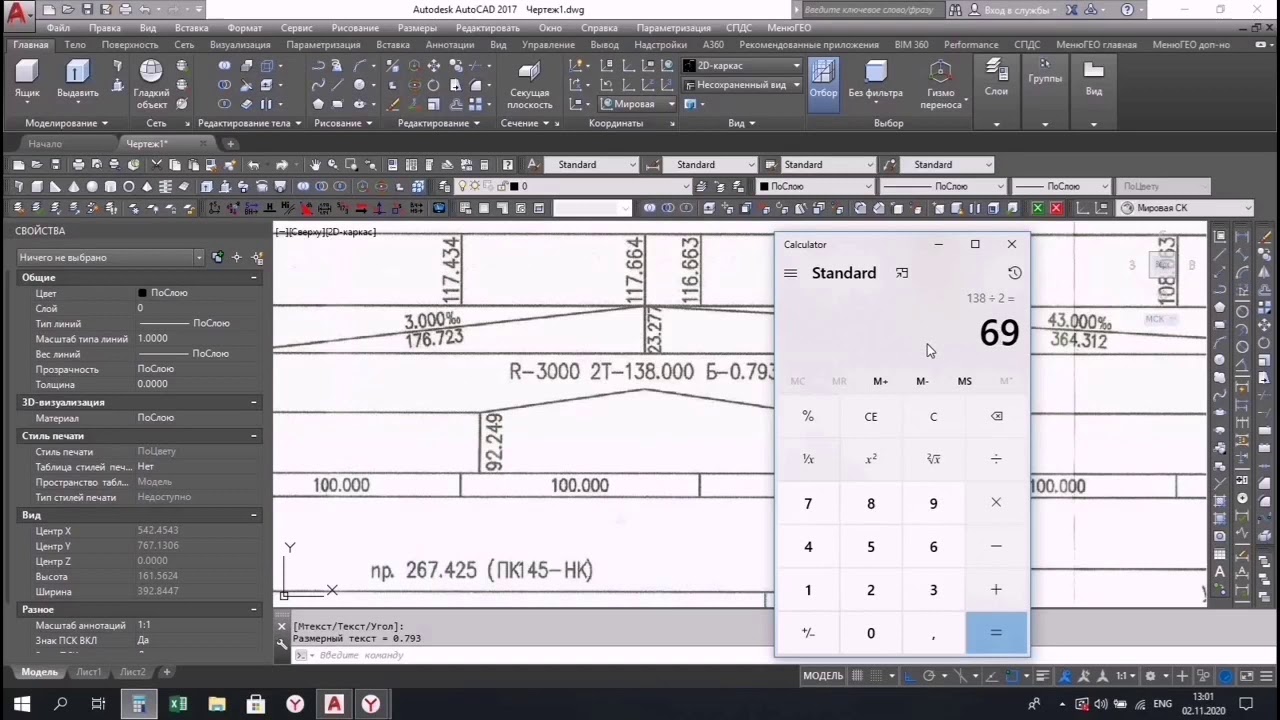
Task: Click the Save icon in quick access toolbar
Action: tap(87, 10)
